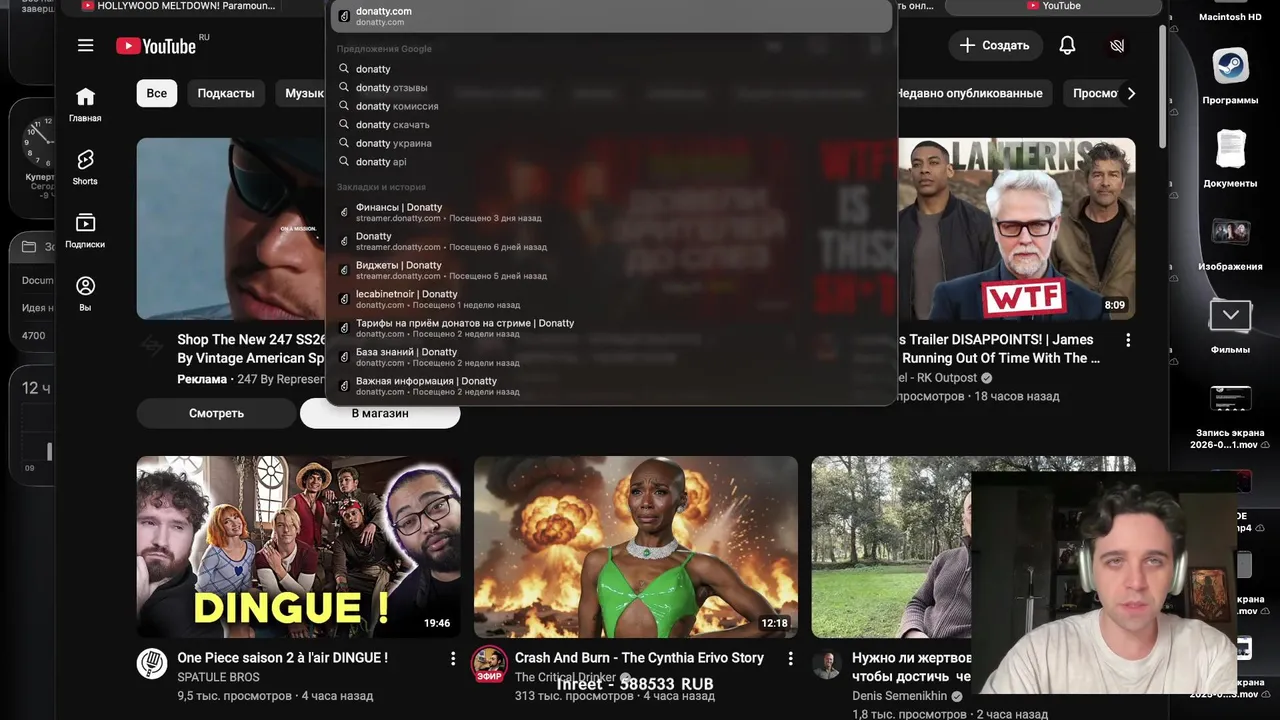Open Подписки in the sidebar
This screenshot has height=720, width=1280.
click(85, 230)
